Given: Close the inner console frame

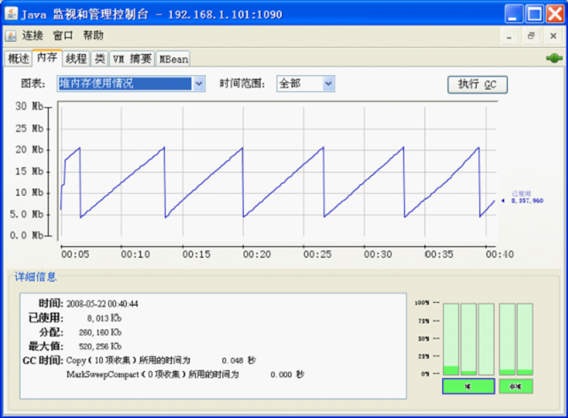Looking at the screenshot, I should 553,36.
